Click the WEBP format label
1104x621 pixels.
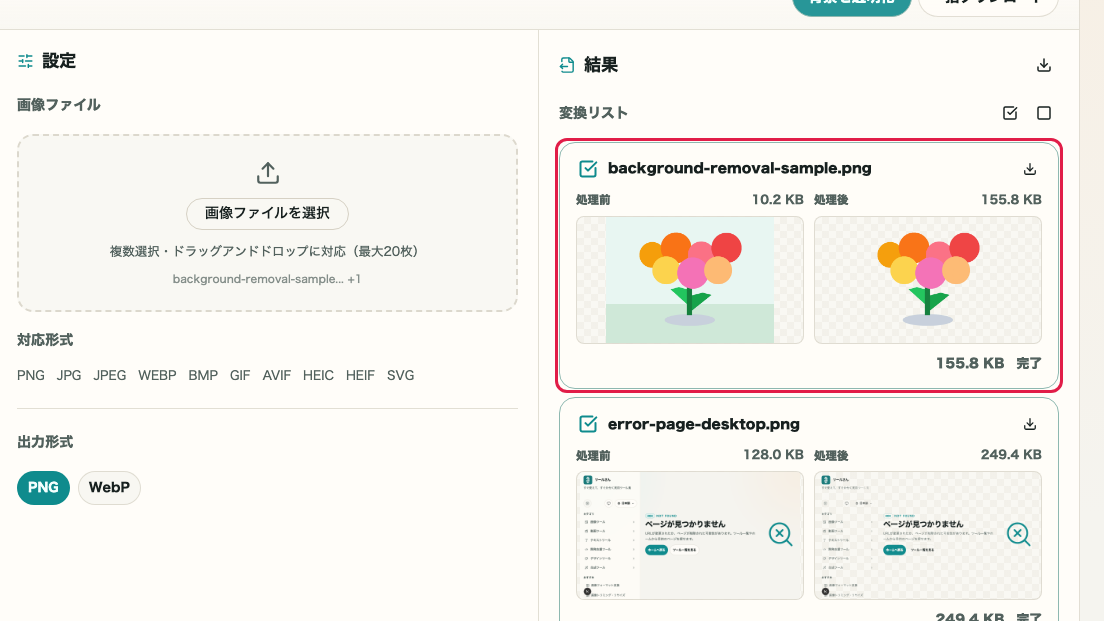click(x=157, y=375)
